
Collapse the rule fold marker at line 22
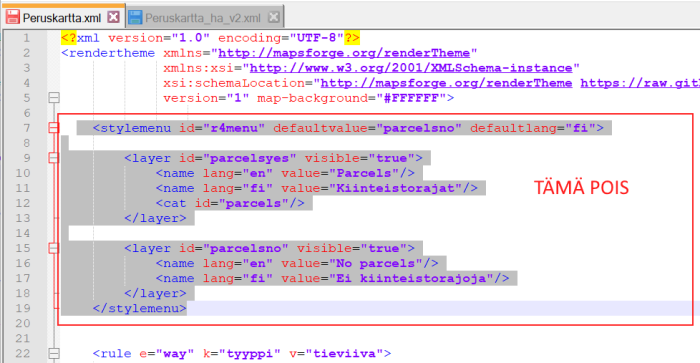point(54,354)
